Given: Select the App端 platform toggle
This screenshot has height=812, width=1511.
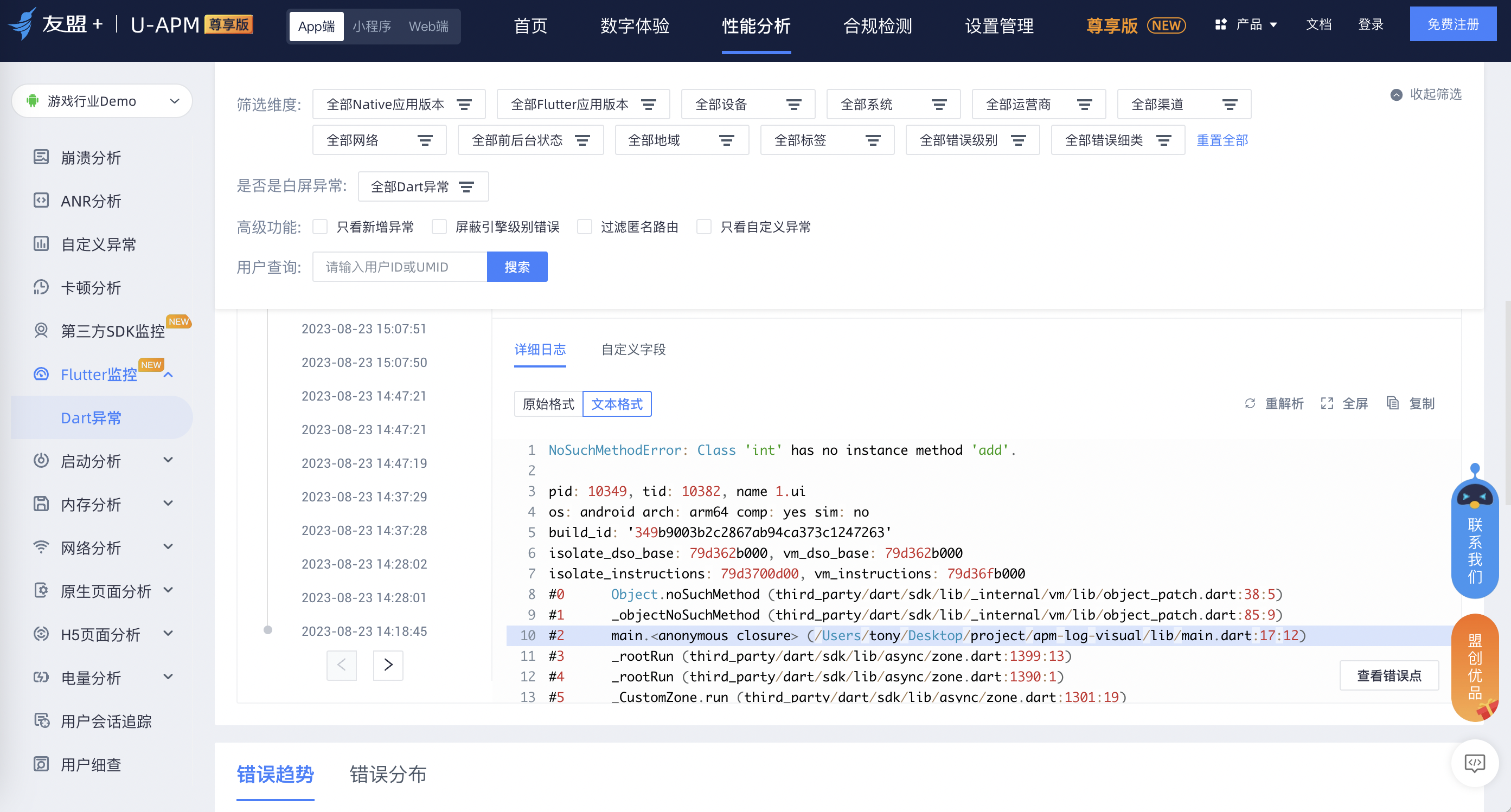Looking at the screenshot, I should tap(316, 27).
